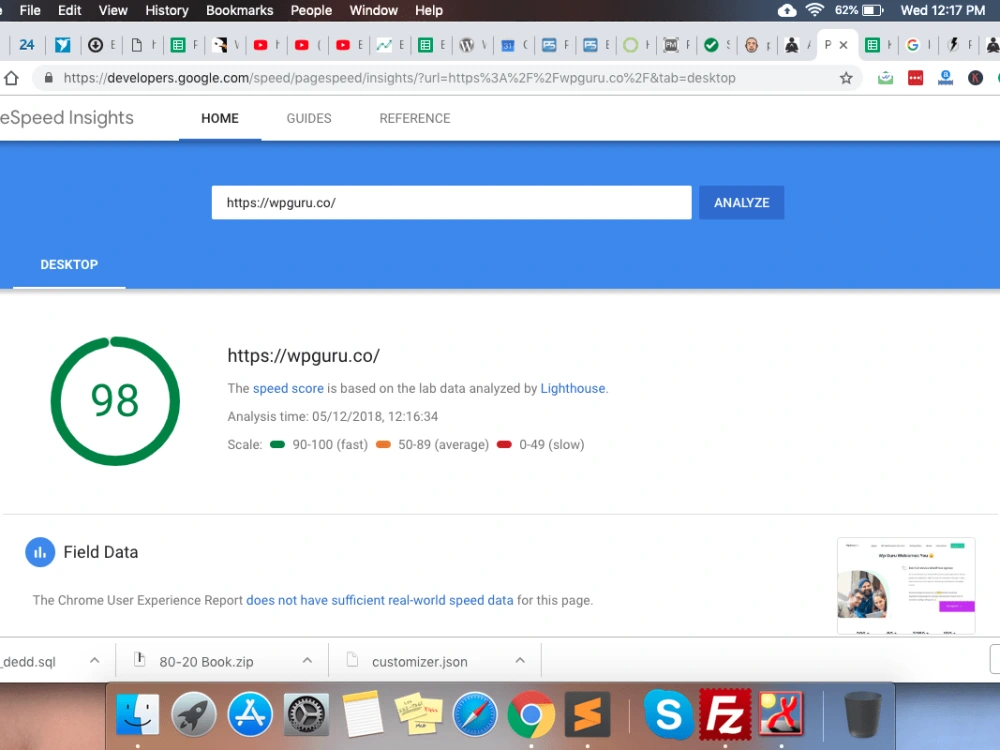This screenshot has height=750, width=1000.
Task: Open the 80-20 Book.zip download
Action: pyautogui.click(x=206, y=661)
